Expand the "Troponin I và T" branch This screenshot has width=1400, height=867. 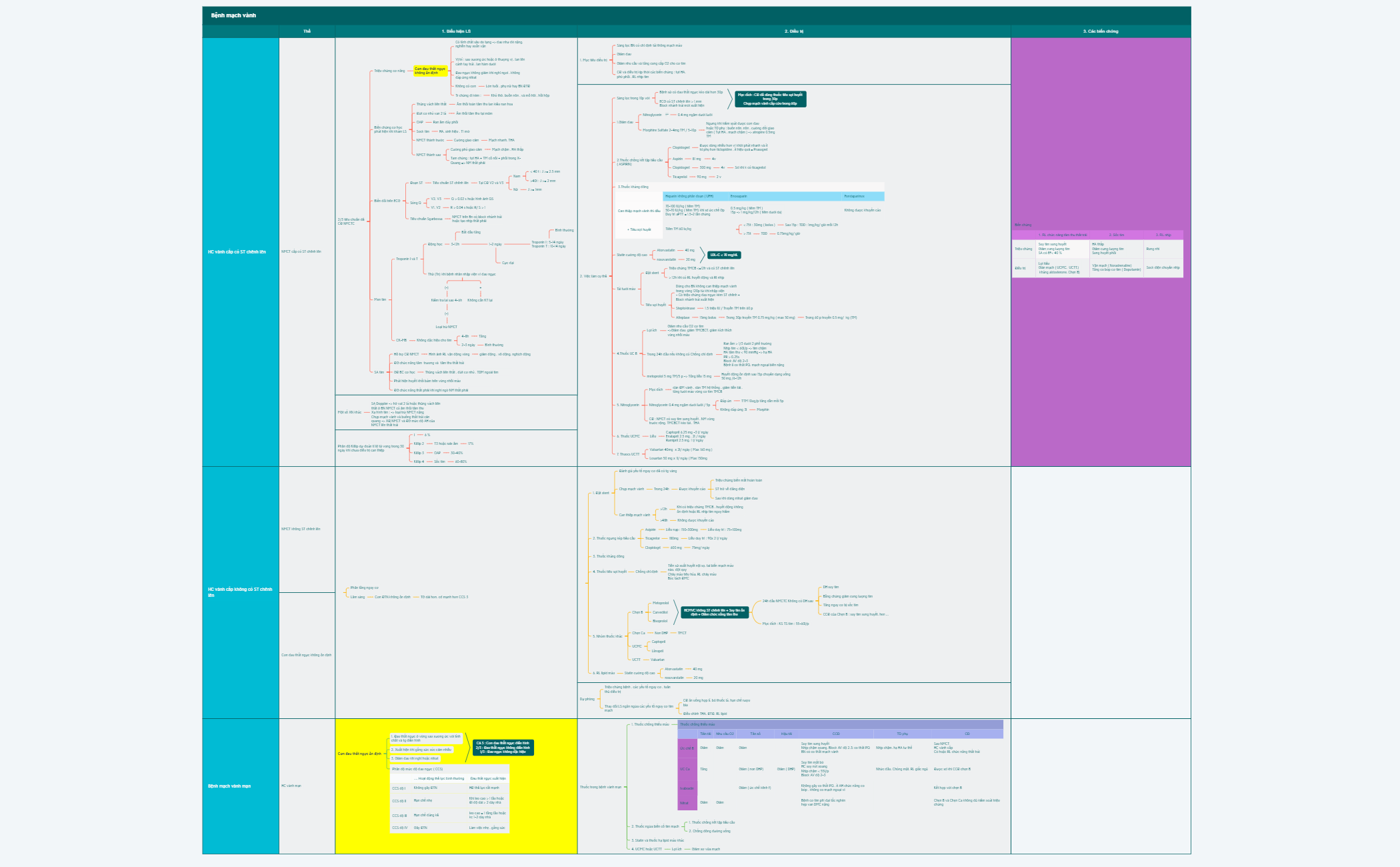click(407, 257)
